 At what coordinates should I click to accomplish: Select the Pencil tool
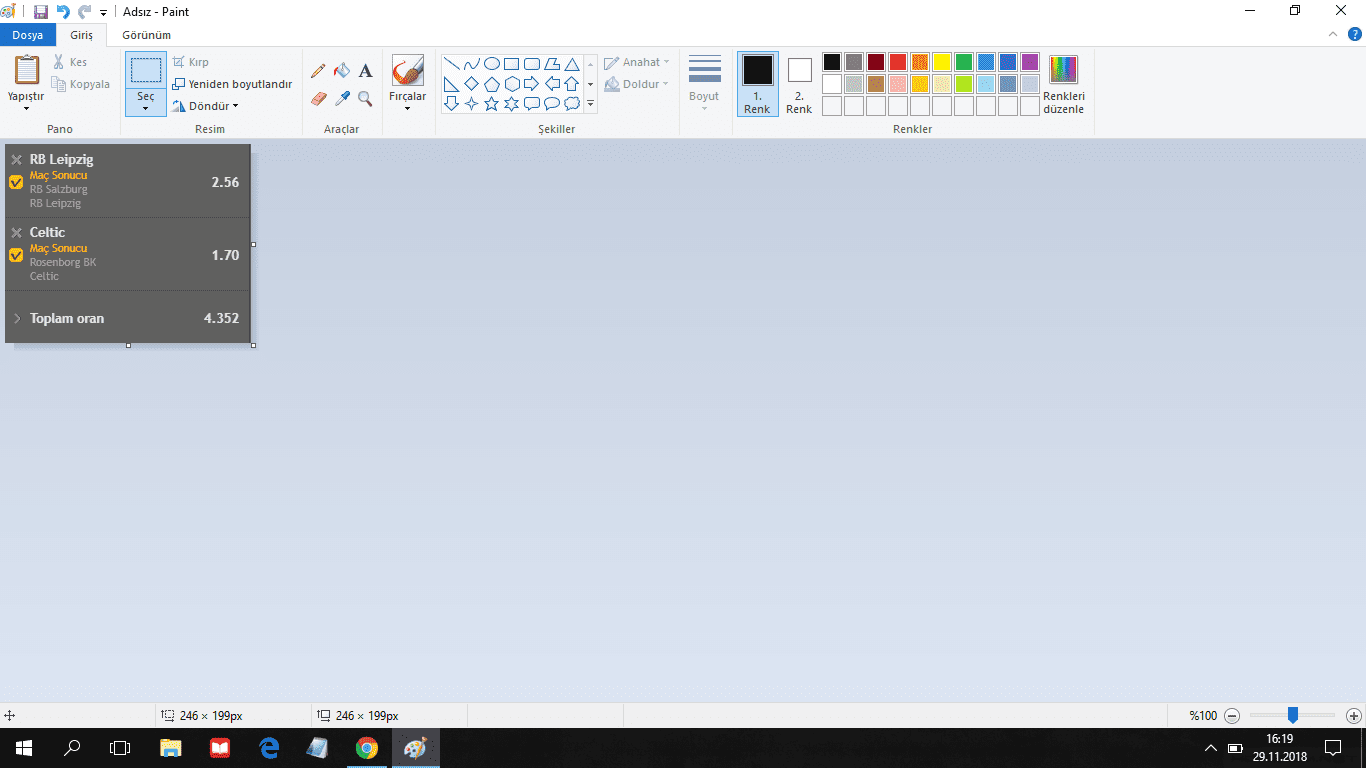tap(318, 71)
